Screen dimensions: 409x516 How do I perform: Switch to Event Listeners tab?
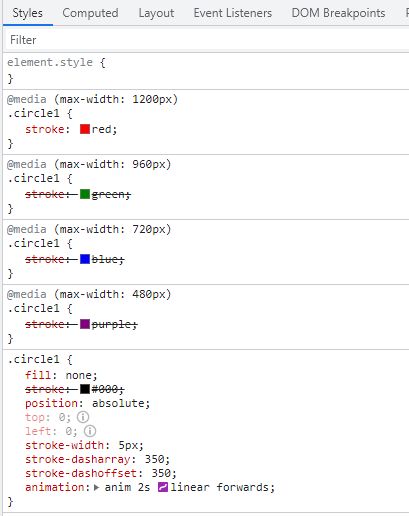coord(233,13)
